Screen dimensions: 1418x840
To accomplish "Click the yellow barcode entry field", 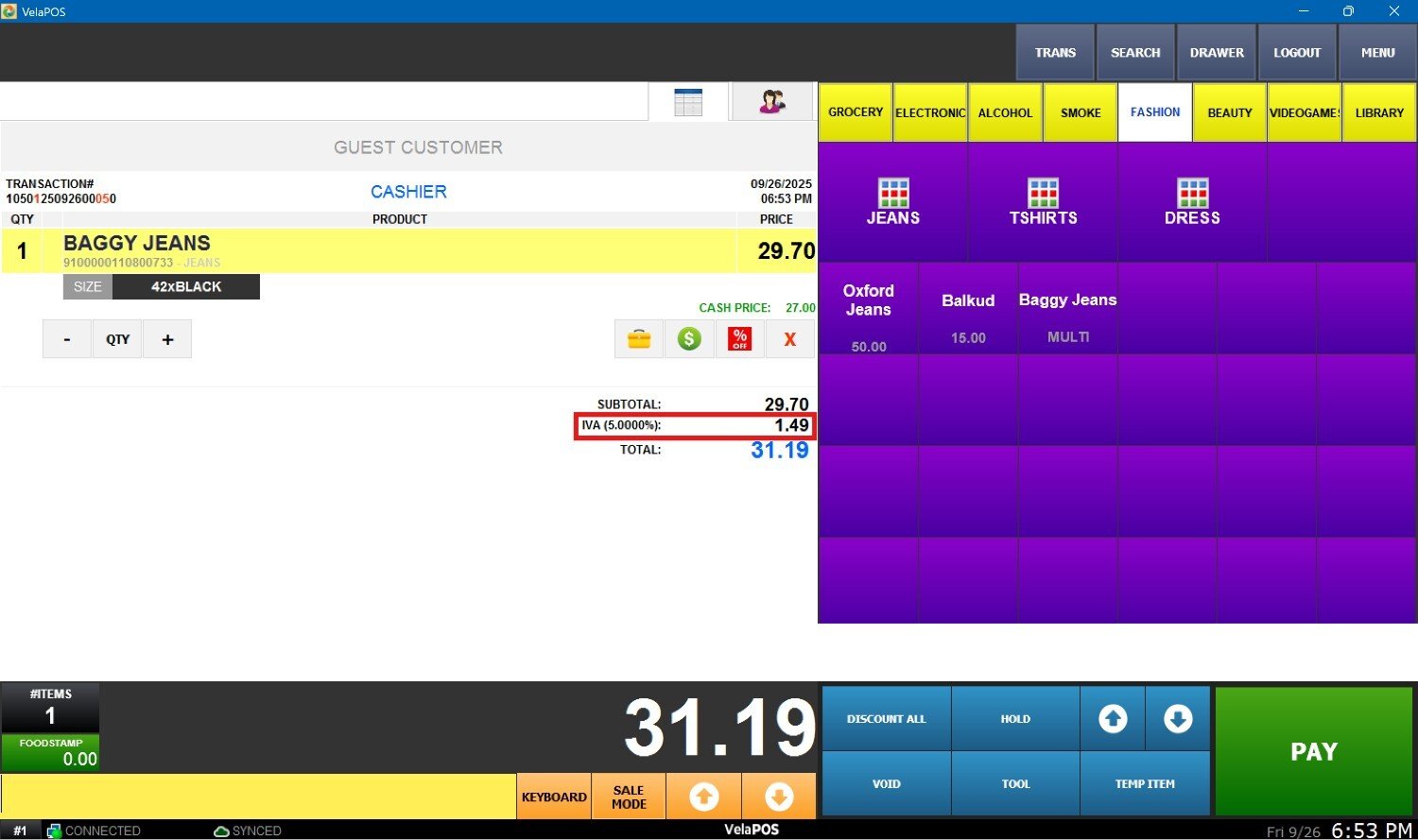I will (x=258, y=797).
